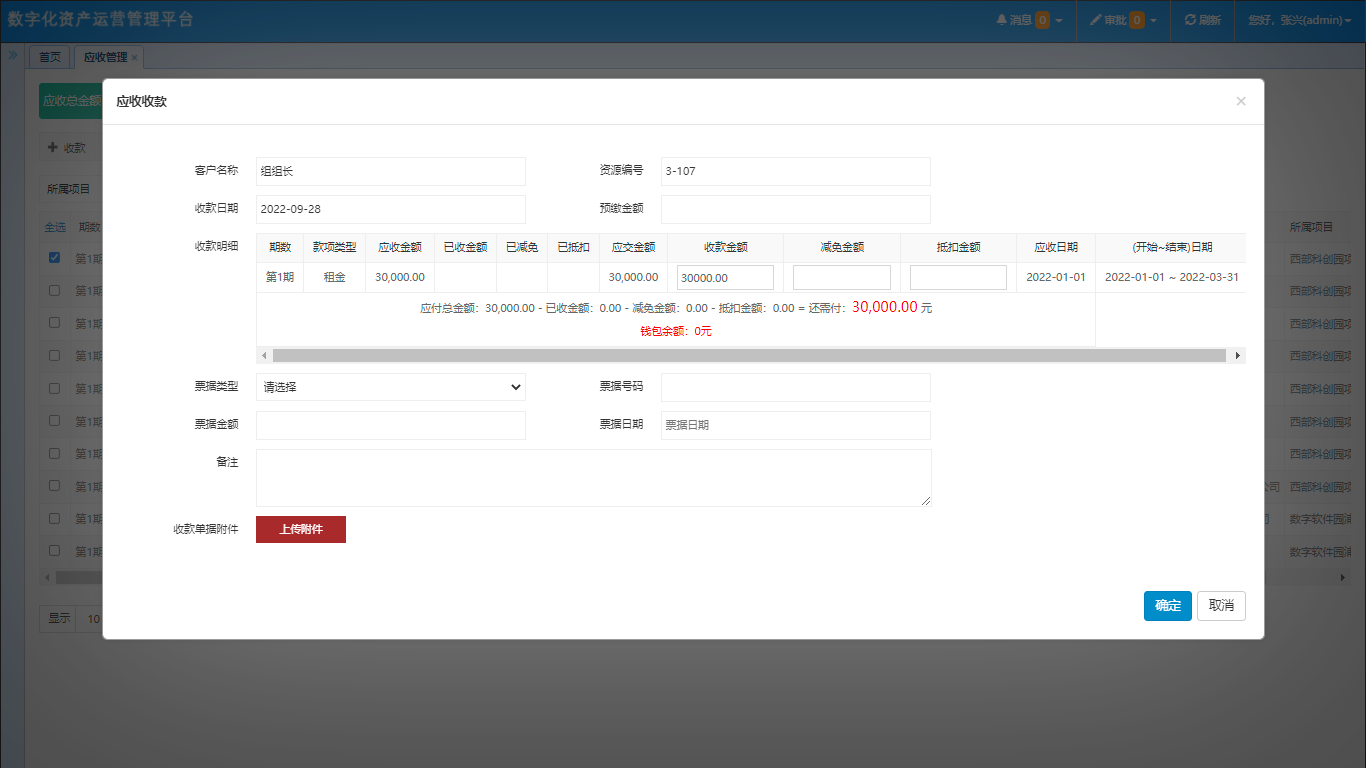Click the (开始~结束)日期 column header
1366x768 pixels.
point(1172,247)
